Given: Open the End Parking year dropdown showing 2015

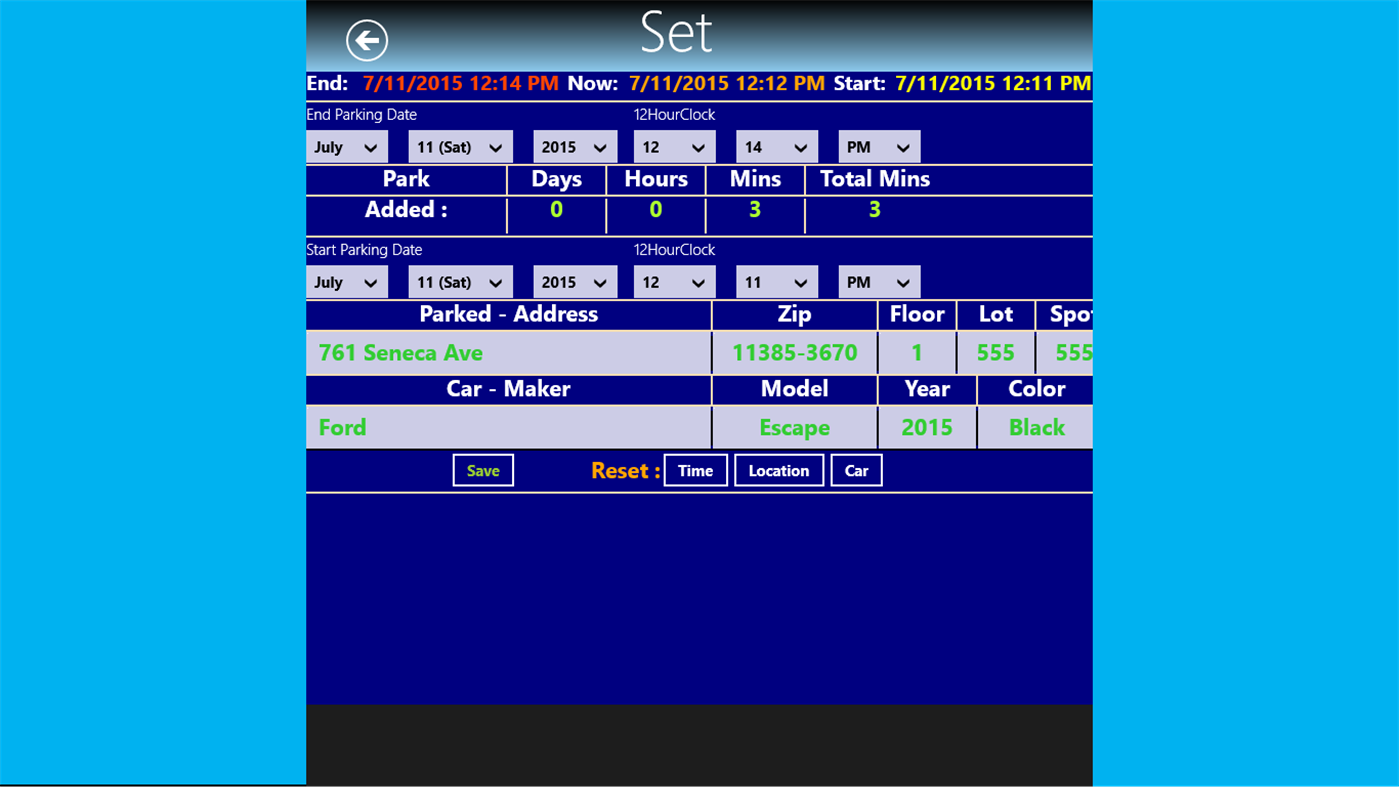Looking at the screenshot, I should (x=574, y=146).
